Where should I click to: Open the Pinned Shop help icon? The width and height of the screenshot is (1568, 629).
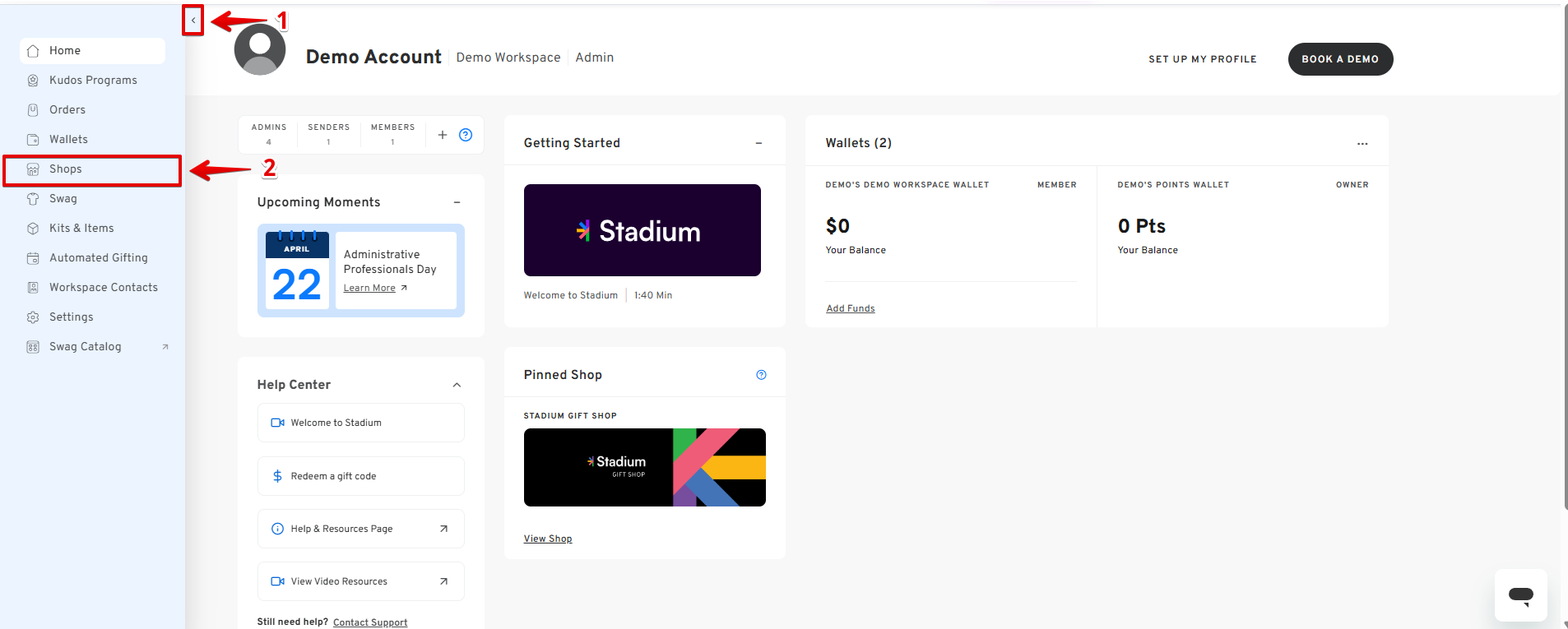tap(761, 375)
